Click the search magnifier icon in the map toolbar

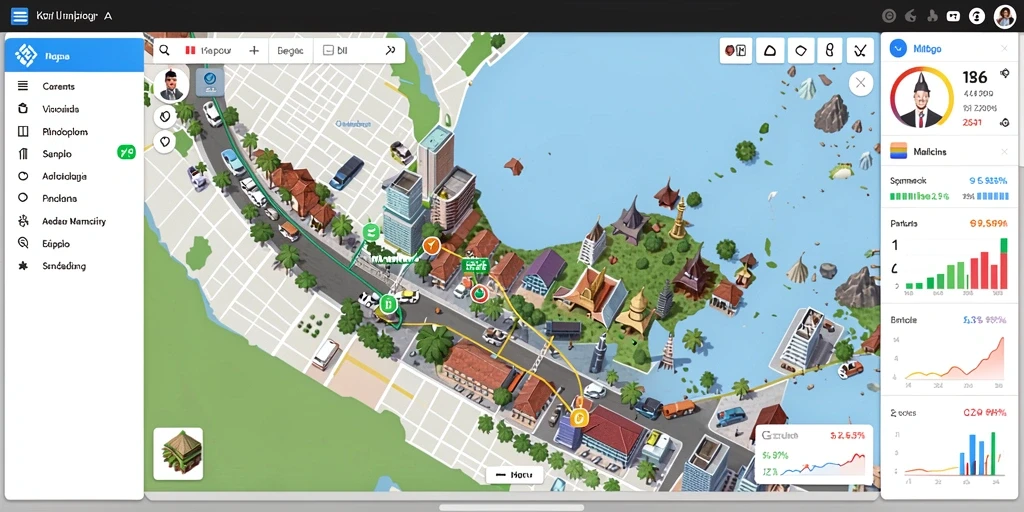[165, 50]
